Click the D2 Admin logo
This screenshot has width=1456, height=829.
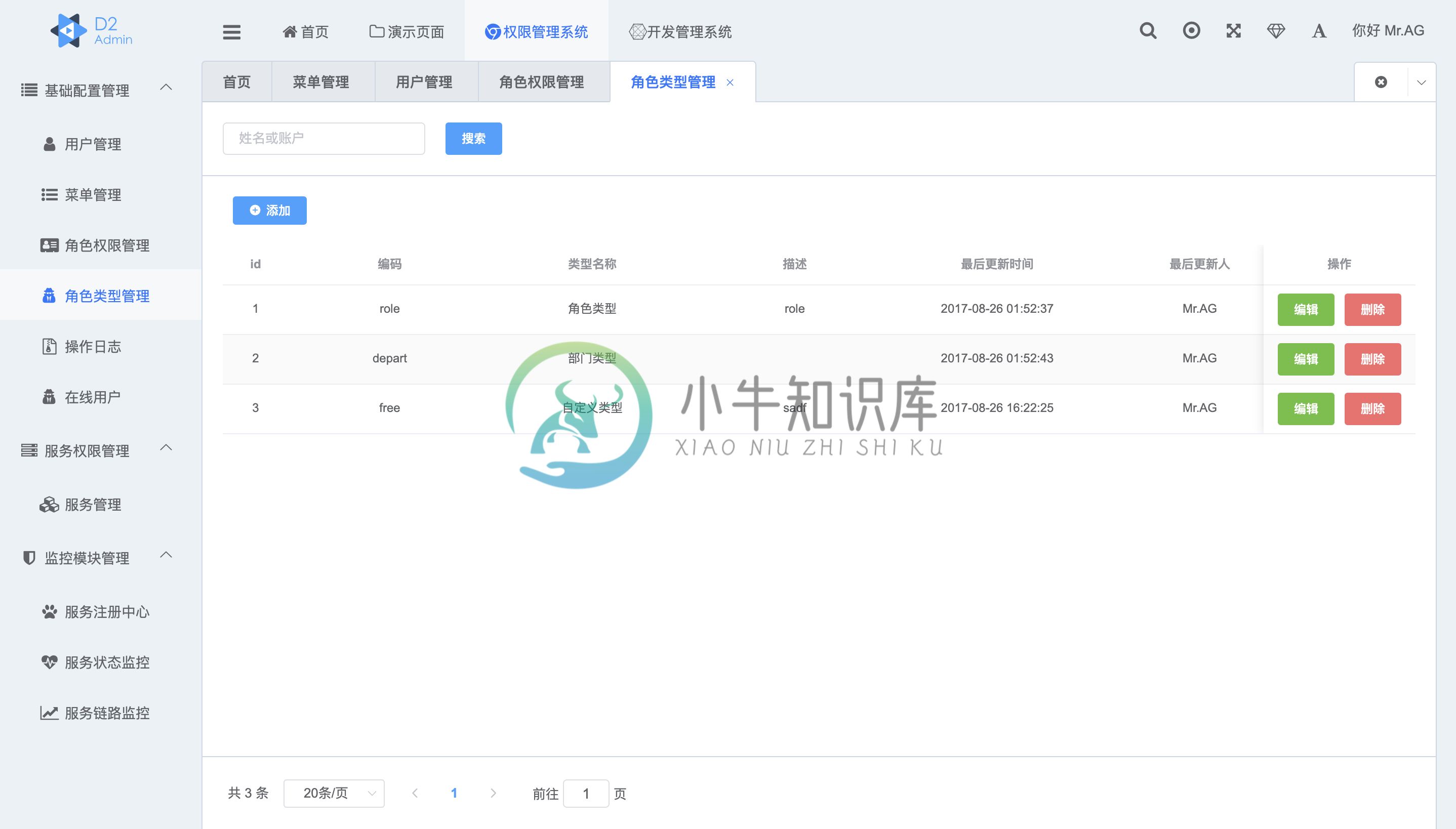tap(91, 31)
